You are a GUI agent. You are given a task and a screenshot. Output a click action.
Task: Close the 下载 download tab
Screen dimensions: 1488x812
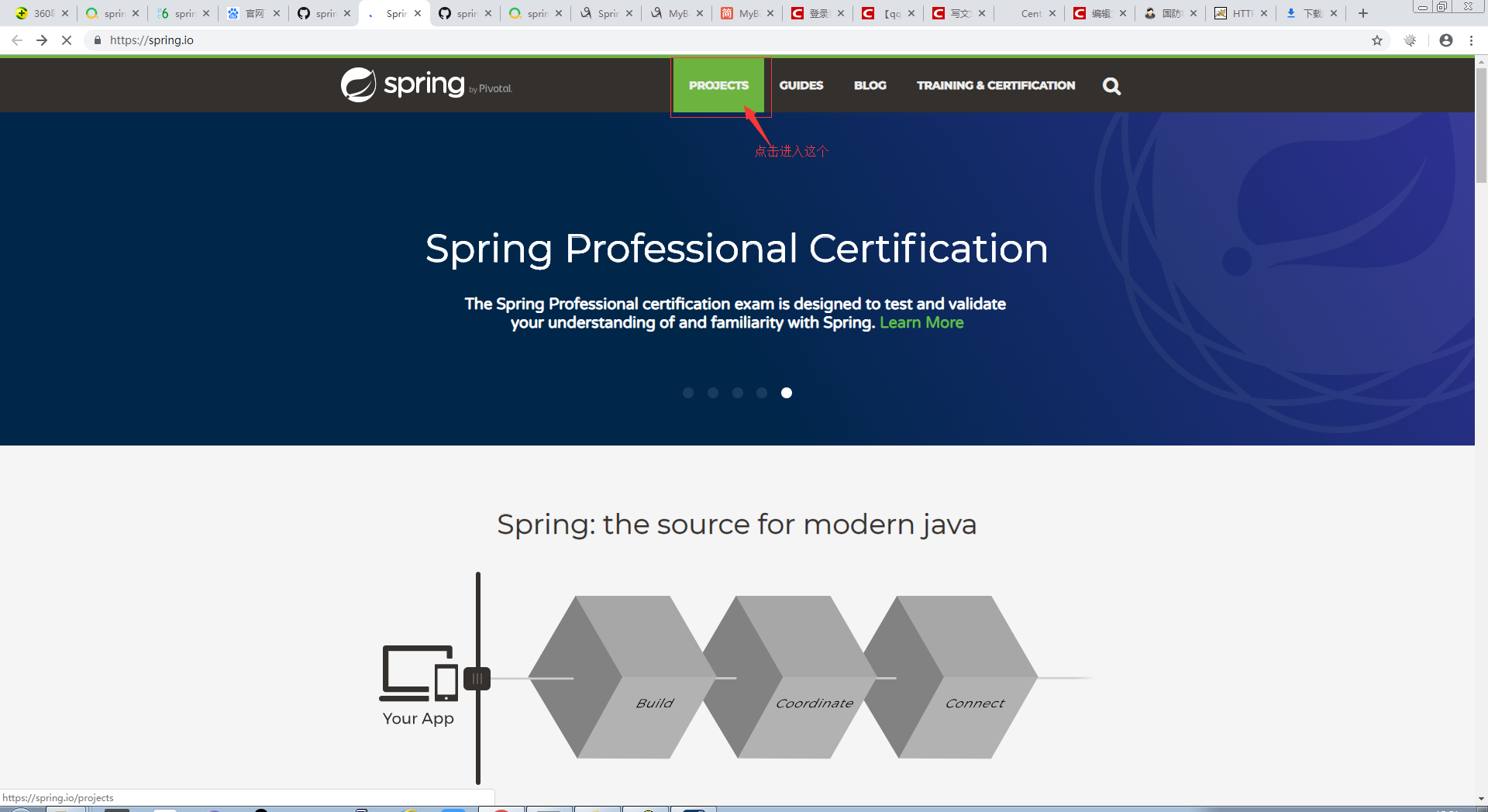(x=1334, y=13)
